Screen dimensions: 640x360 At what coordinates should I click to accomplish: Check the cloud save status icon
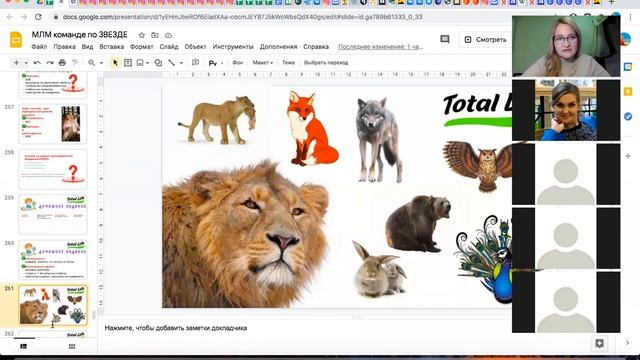(168, 35)
